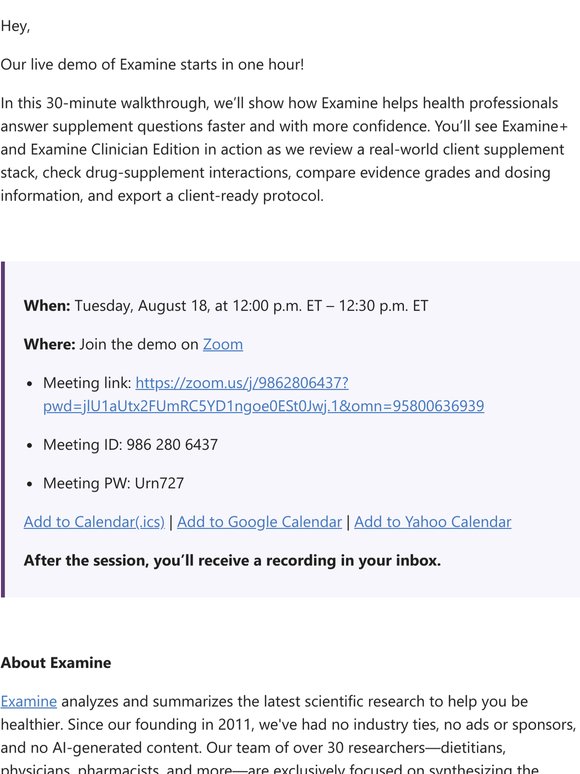Click the "Hey," greeting line
The width and height of the screenshot is (580, 774).
click(15, 26)
